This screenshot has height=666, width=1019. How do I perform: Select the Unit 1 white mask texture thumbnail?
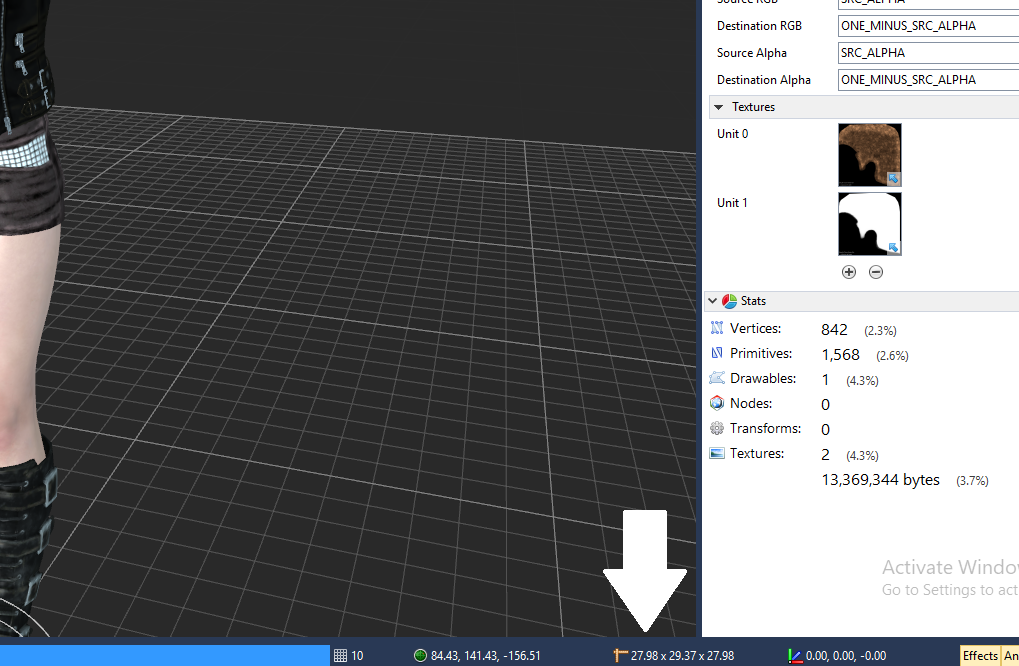coord(870,224)
